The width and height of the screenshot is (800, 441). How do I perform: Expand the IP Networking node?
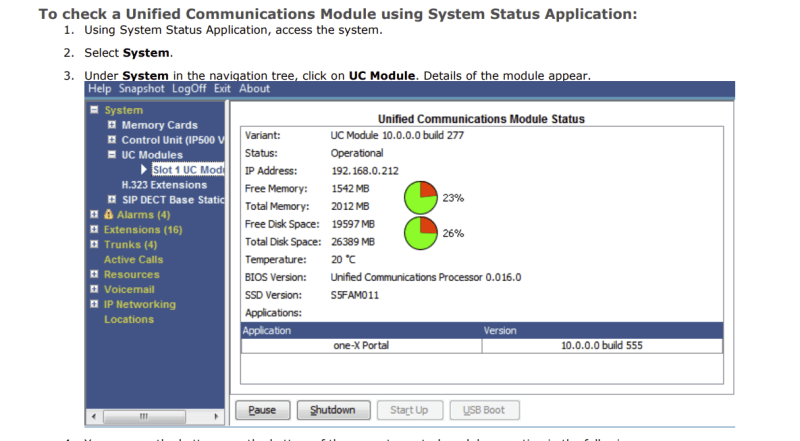(x=94, y=304)
